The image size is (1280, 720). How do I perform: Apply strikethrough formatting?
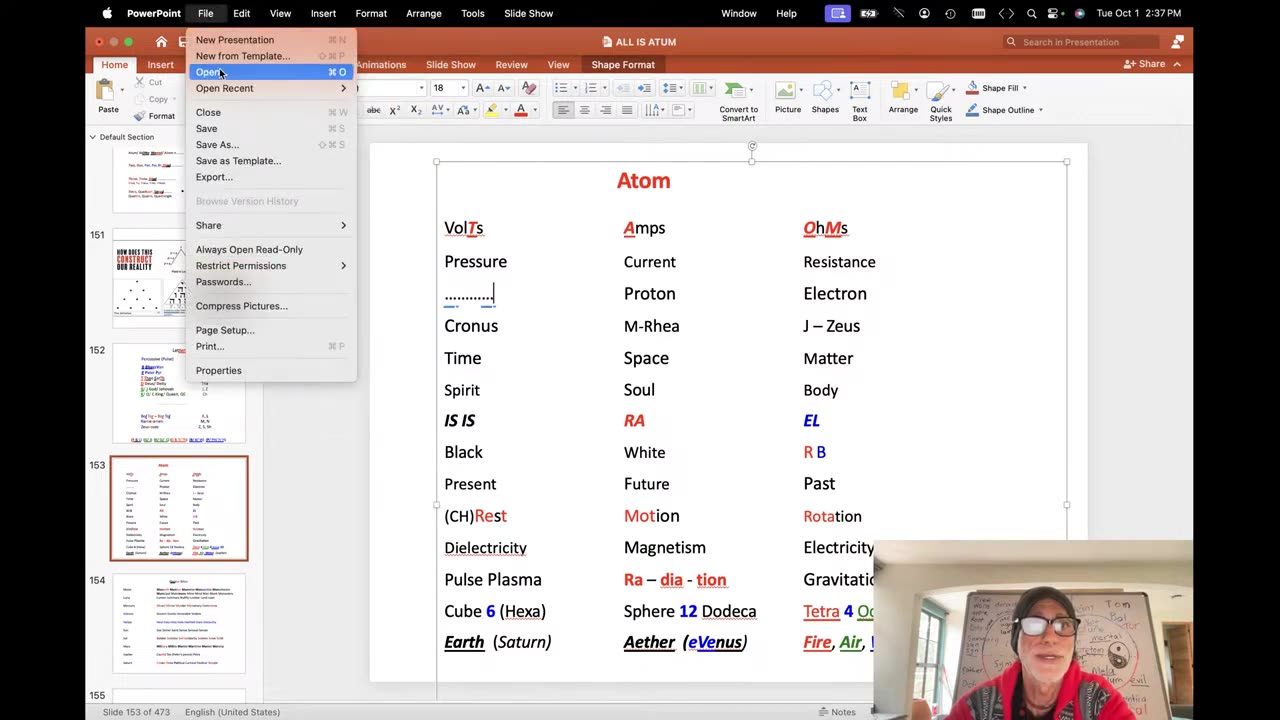point(373,110)
